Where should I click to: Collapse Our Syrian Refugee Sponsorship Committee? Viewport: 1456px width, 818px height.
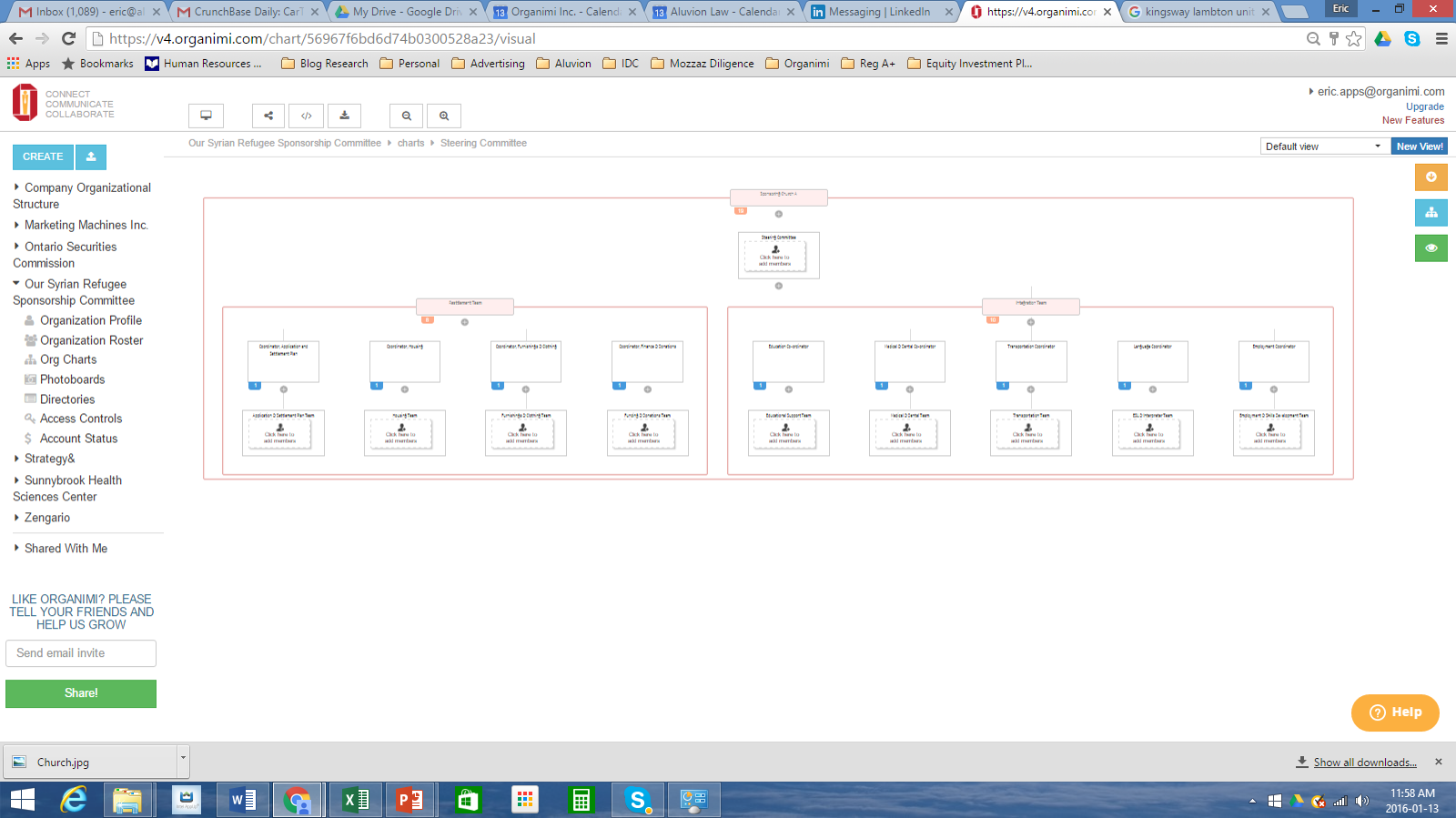16,284
